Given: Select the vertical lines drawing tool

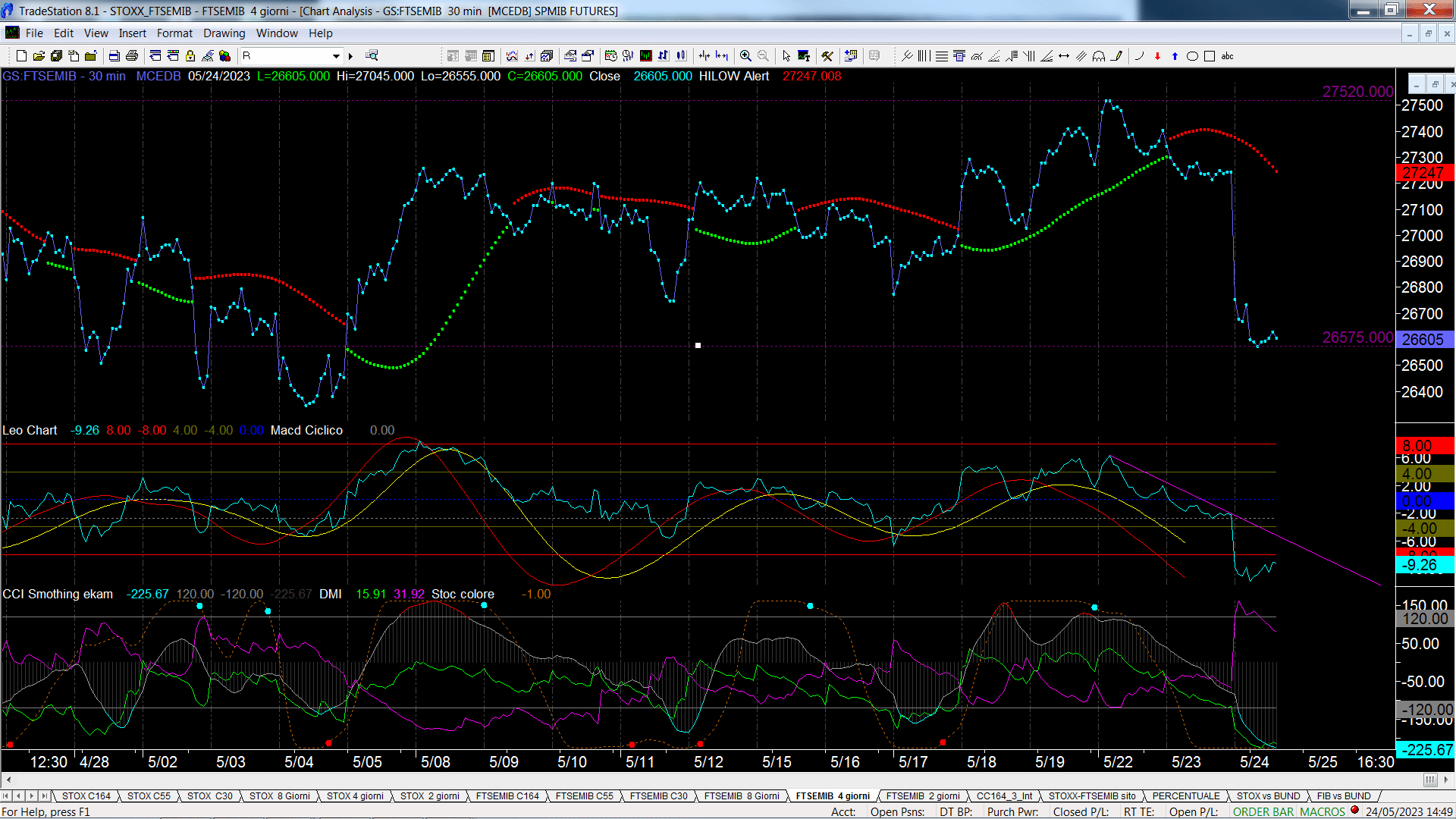Looking at the screenshot, I should coord(924,56).
